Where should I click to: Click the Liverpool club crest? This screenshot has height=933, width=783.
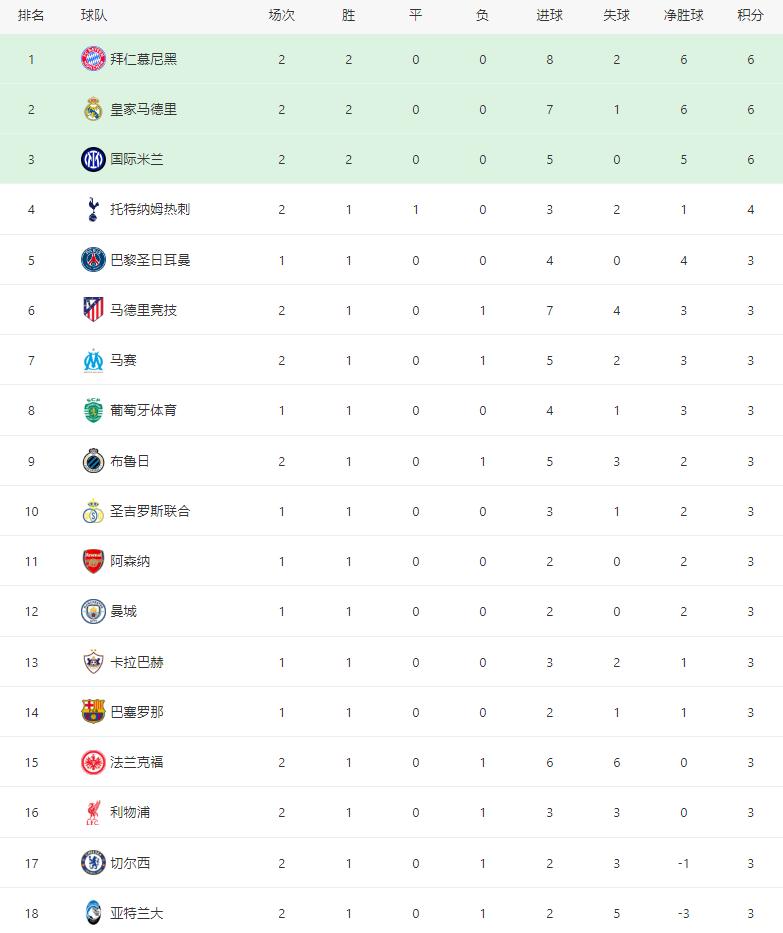pos(93,812)
